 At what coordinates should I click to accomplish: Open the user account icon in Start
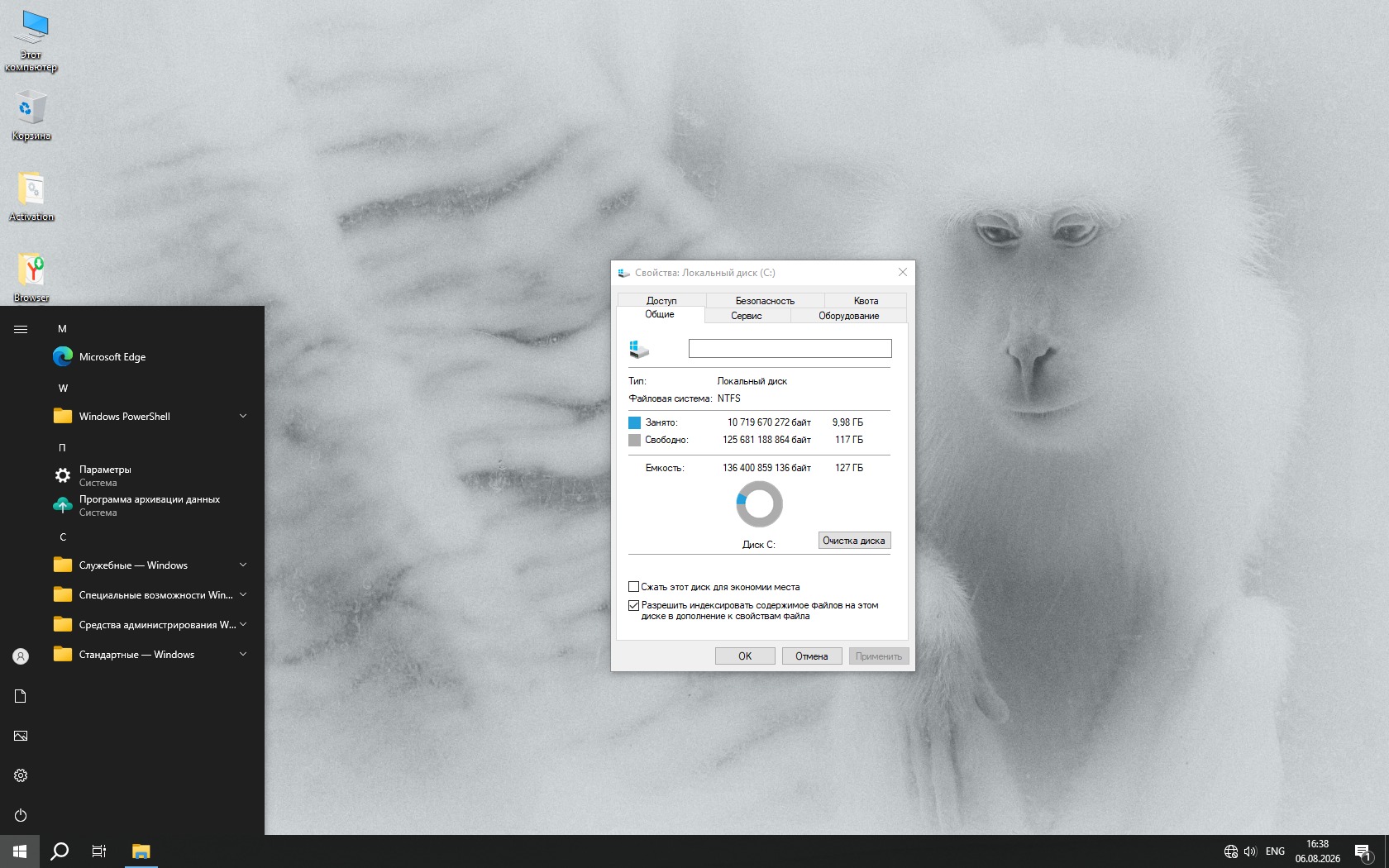click(x=21, y=656)
